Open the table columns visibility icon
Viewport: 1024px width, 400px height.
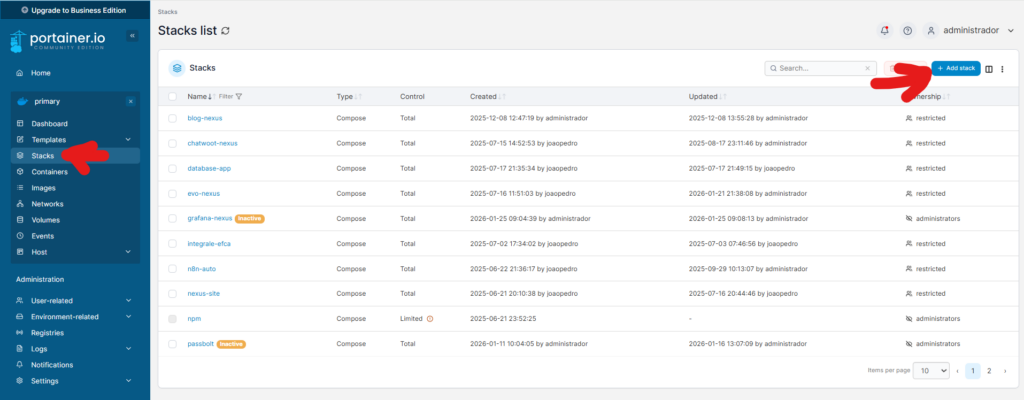[989, 68]
